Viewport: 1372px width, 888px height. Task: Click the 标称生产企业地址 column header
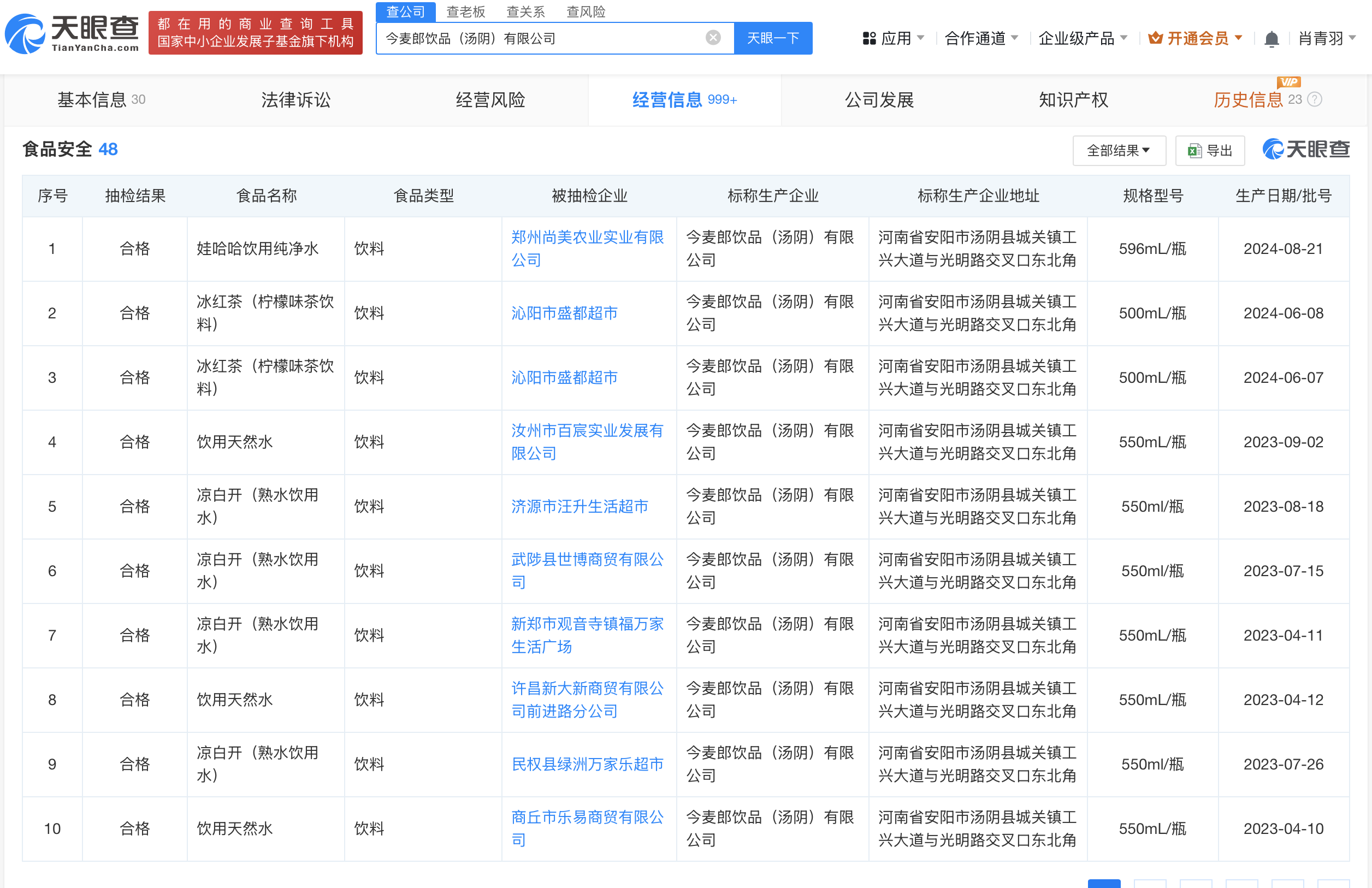tap(978, 196)
